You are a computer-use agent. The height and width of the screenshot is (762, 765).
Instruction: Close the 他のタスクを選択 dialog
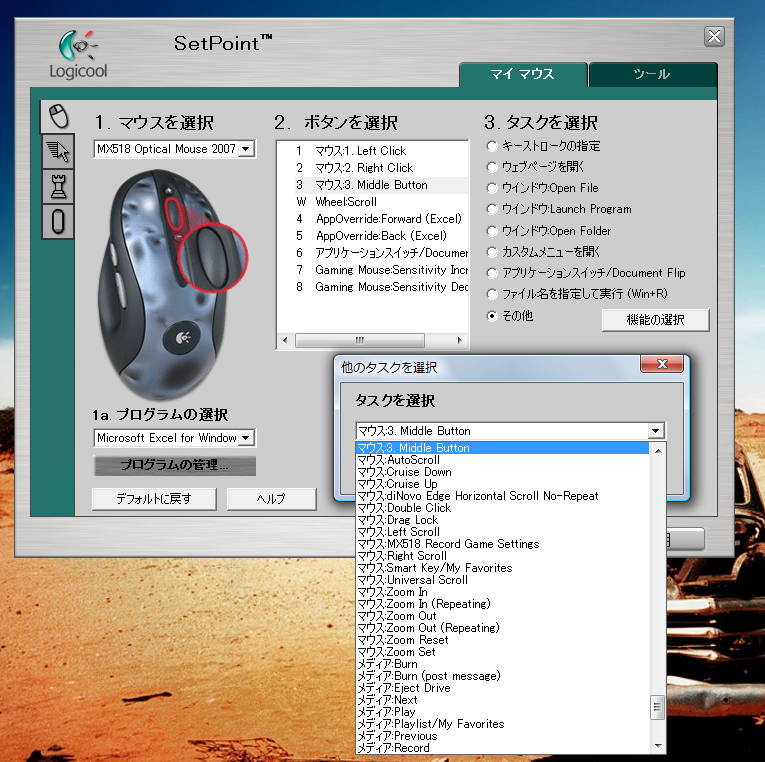(662, 364)
